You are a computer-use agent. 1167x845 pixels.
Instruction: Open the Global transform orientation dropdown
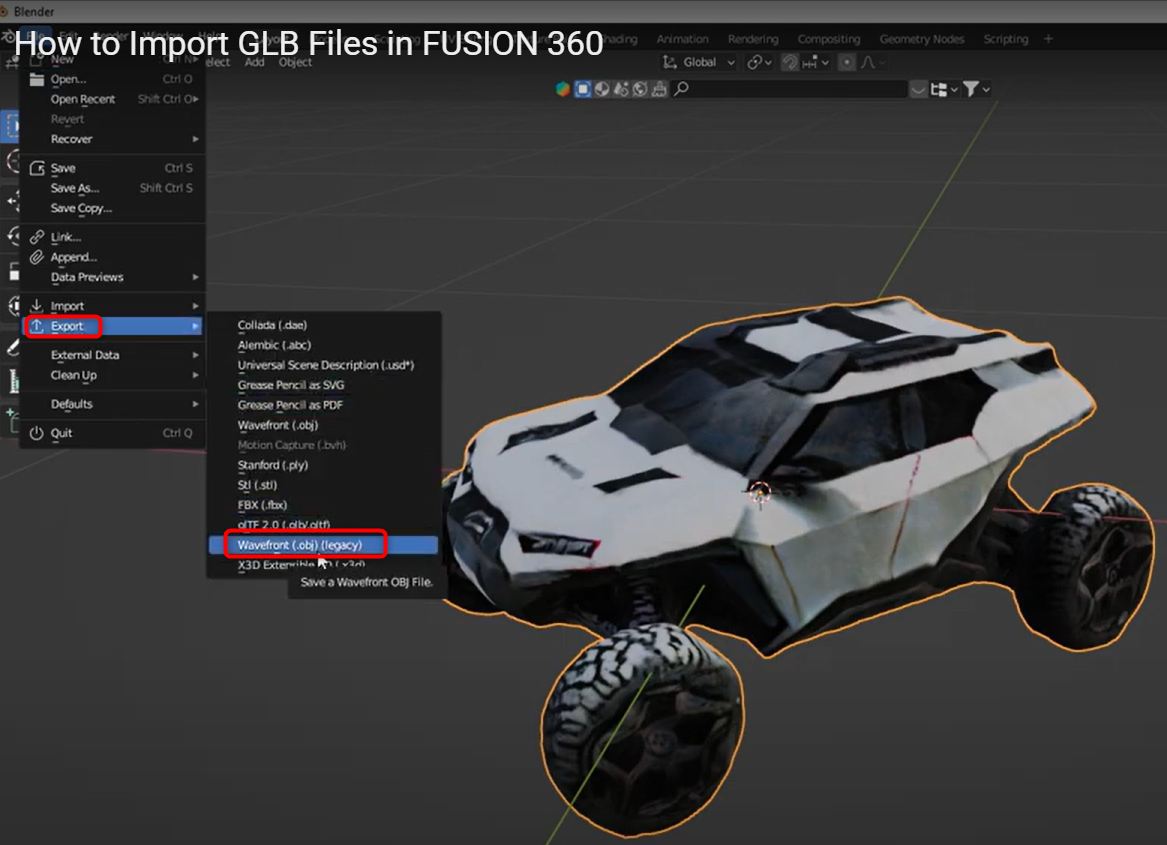tap(699, 63)
